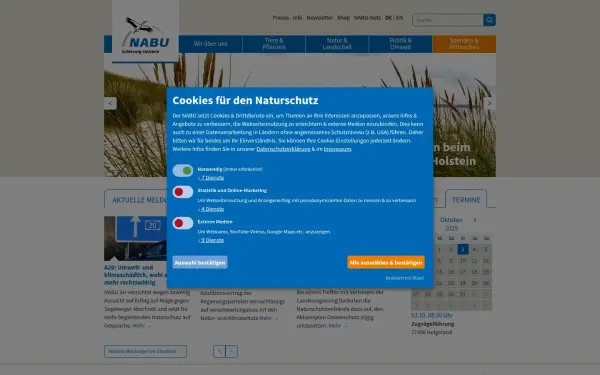The width and height of the screenshot is (600, 375).
Task: Expand 4 Dienste under Statistik
Action: [x=211, y=209]
